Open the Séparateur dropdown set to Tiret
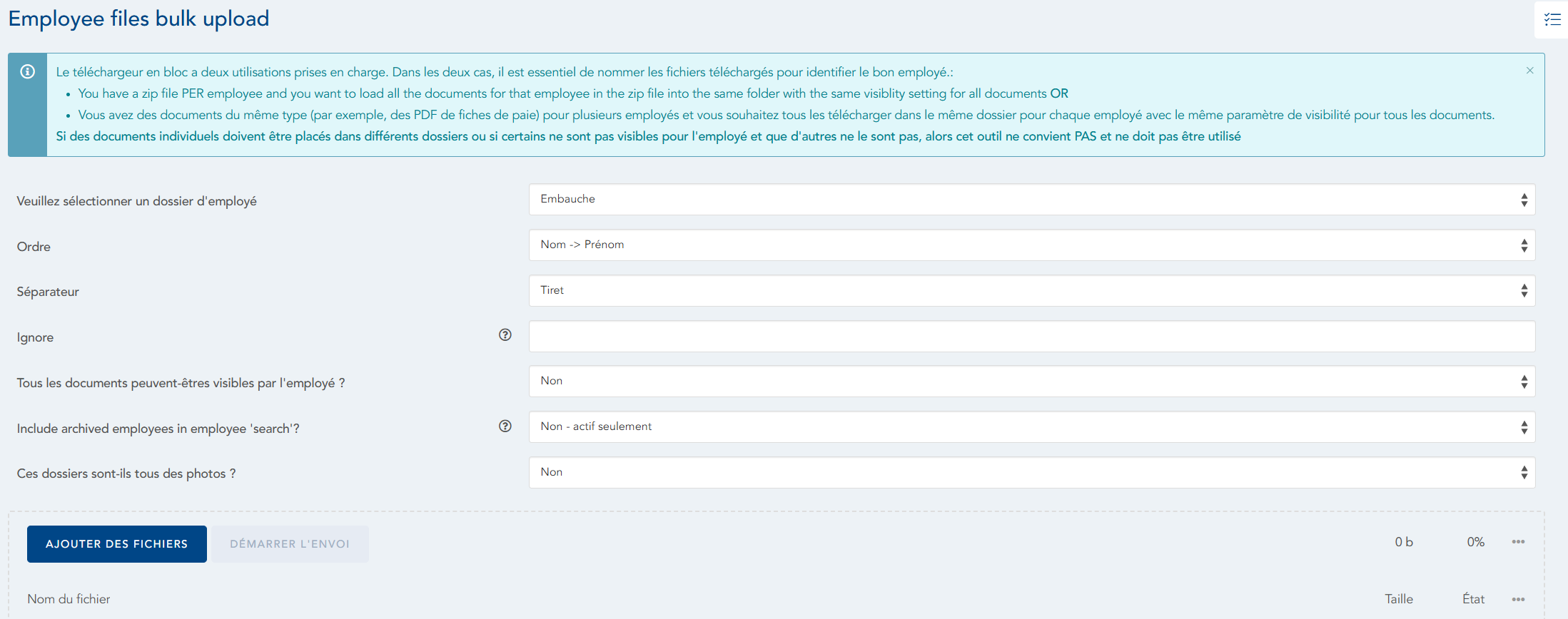This screenshot has height=619, width=1568. (1031, 291)
